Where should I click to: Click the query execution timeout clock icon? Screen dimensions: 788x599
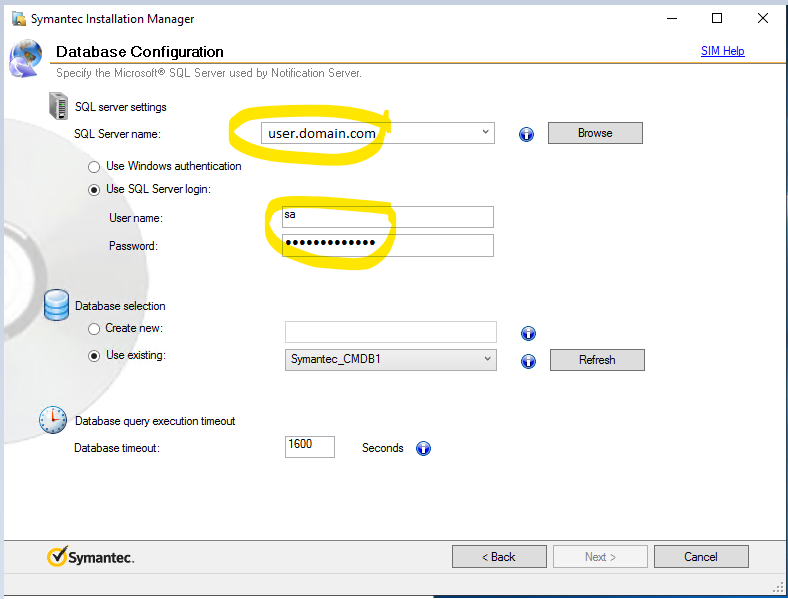53,420
